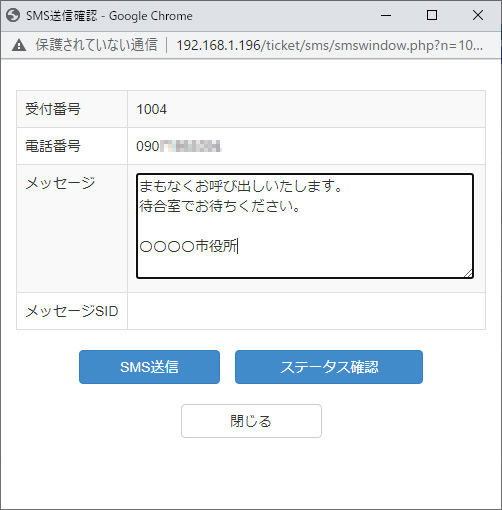Click the not-secure warning triangle icon

tap(19, 45)
